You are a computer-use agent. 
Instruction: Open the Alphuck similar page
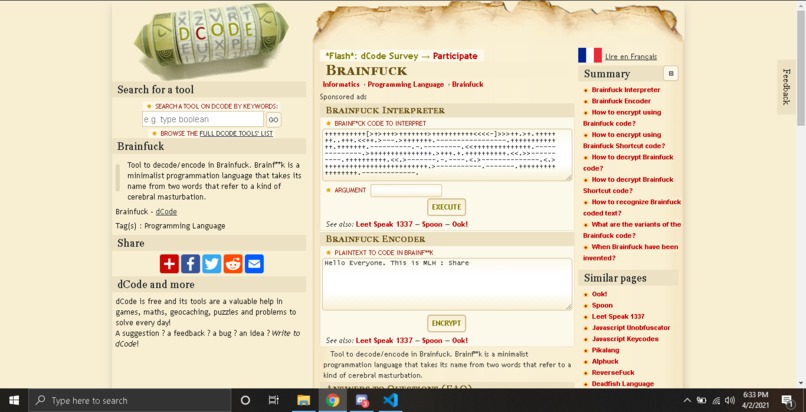point(604,362)
